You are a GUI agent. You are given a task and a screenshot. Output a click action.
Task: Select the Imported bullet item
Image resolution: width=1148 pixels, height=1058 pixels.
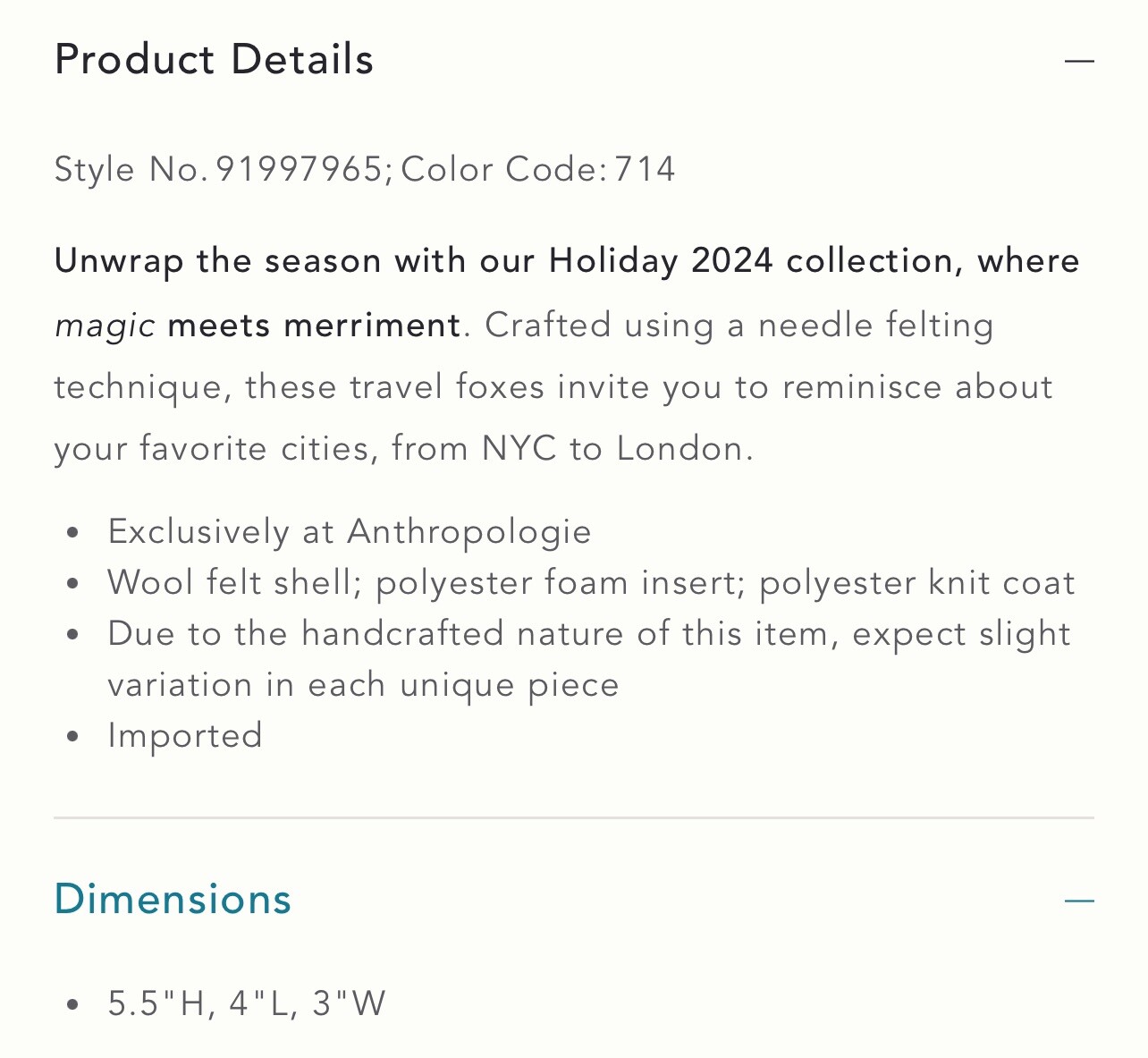tap(185, 736)
